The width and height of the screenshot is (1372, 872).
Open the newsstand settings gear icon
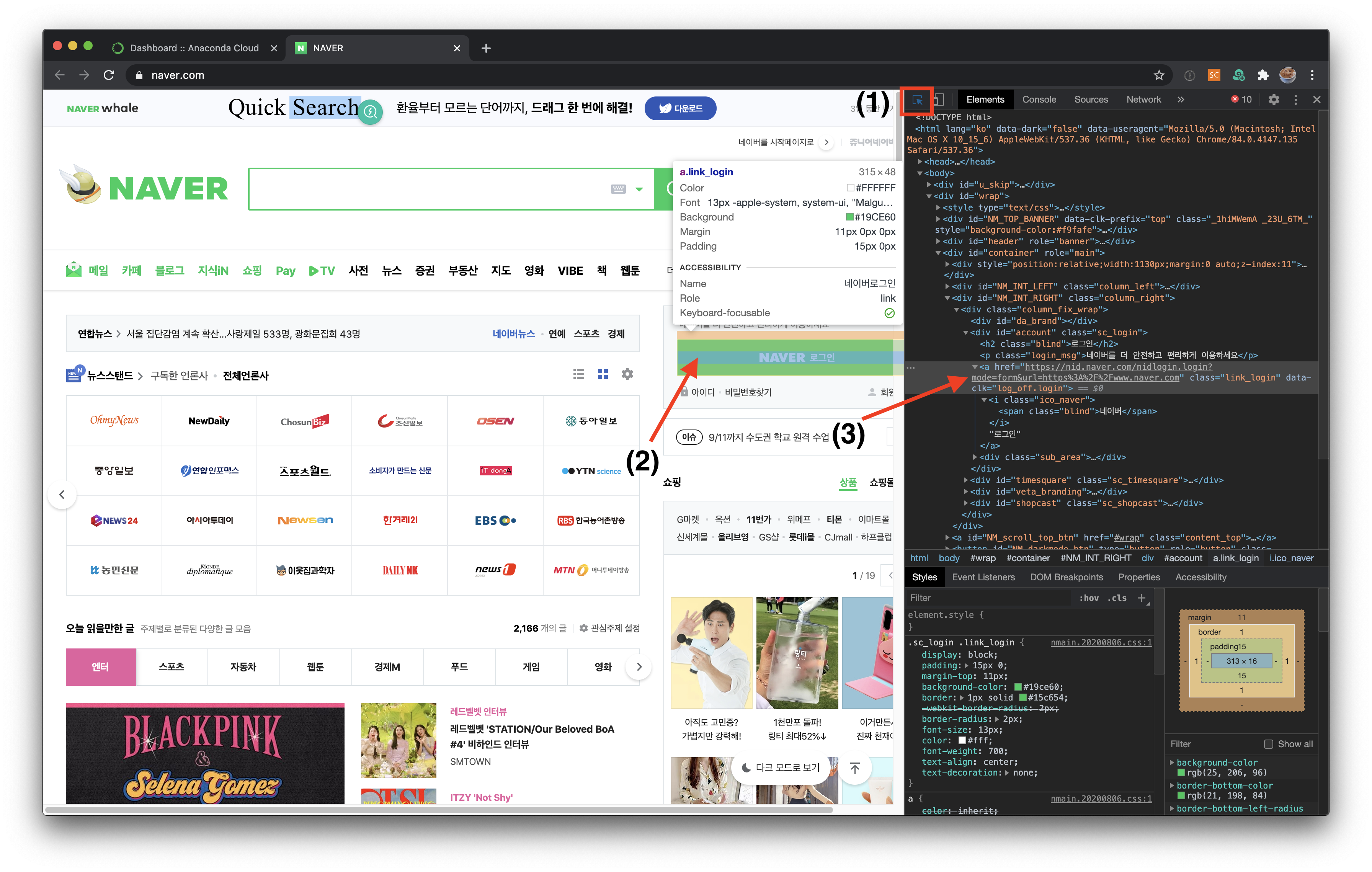point(627,374)
